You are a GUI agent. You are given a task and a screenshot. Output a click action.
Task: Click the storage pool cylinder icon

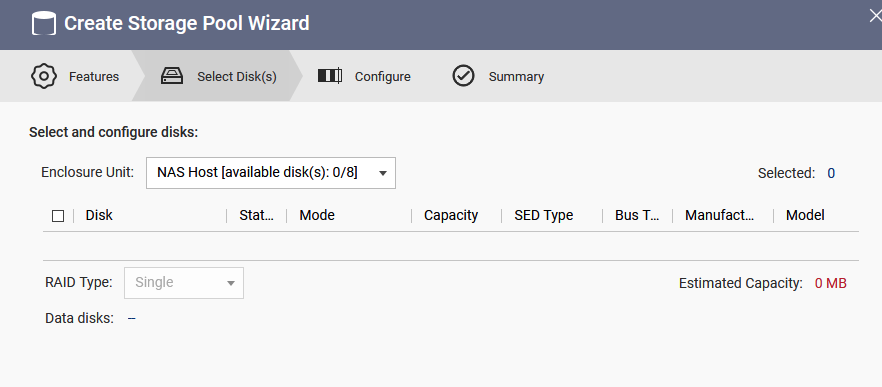(43, 25)
